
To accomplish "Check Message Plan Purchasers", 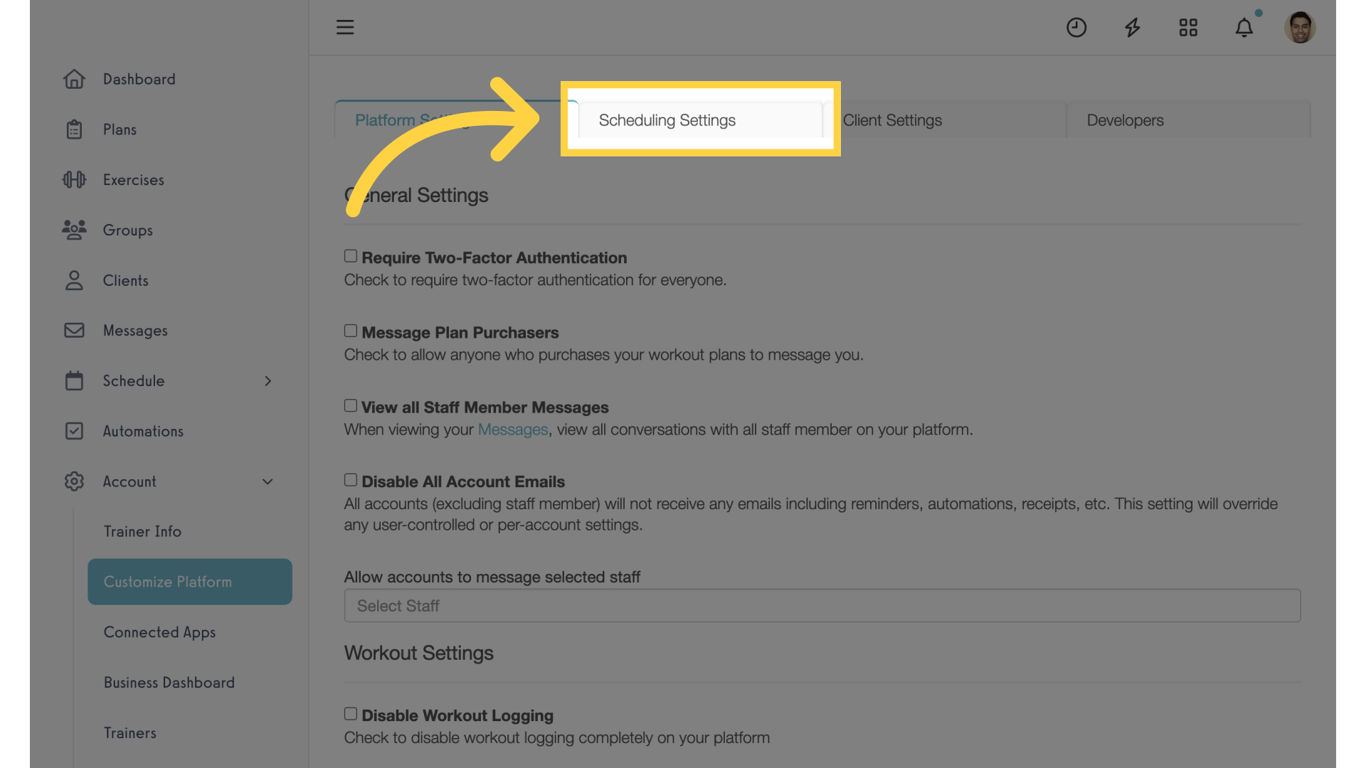I will tap(350, 330).
